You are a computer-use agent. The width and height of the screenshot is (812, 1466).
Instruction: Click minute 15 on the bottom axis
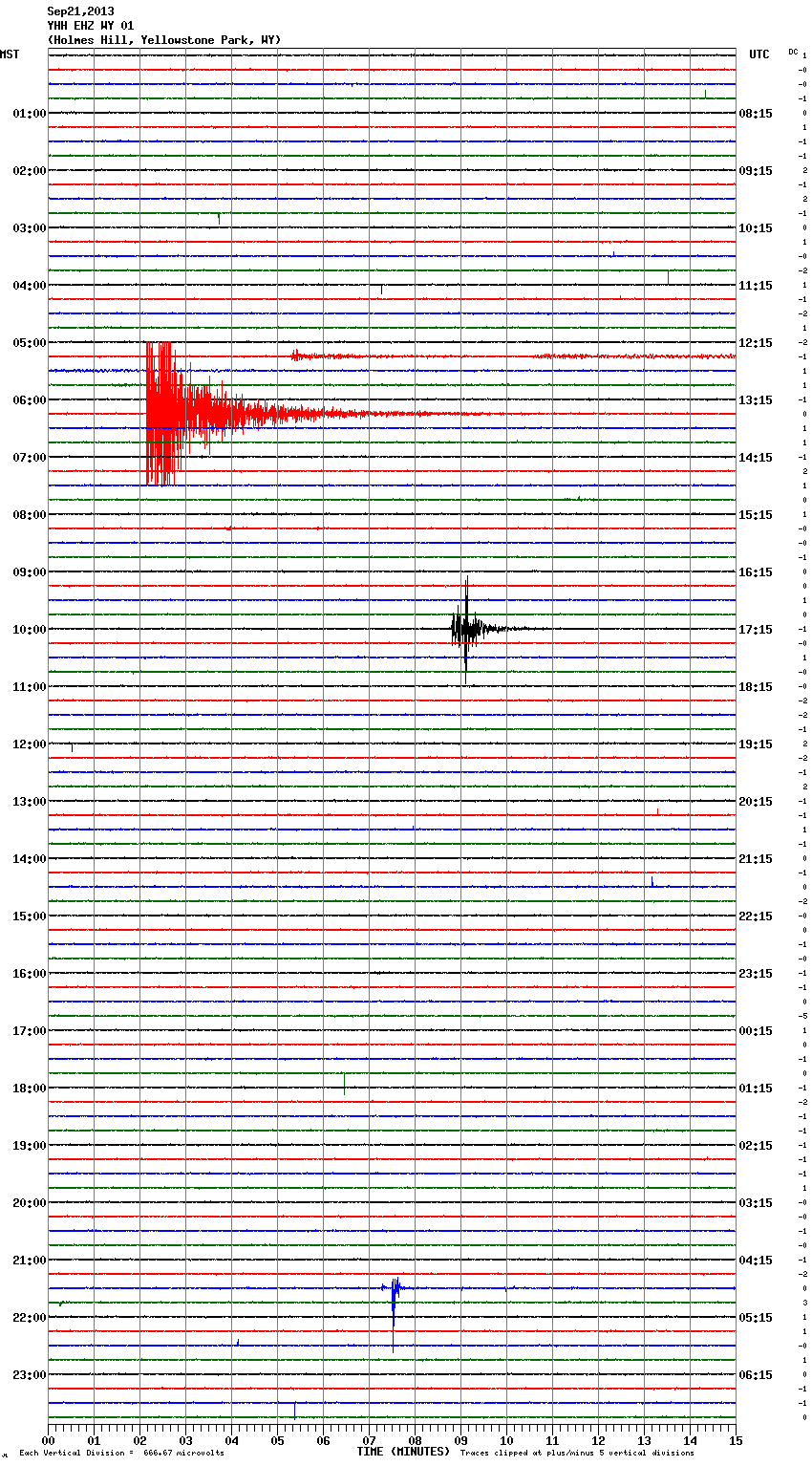736,1440
